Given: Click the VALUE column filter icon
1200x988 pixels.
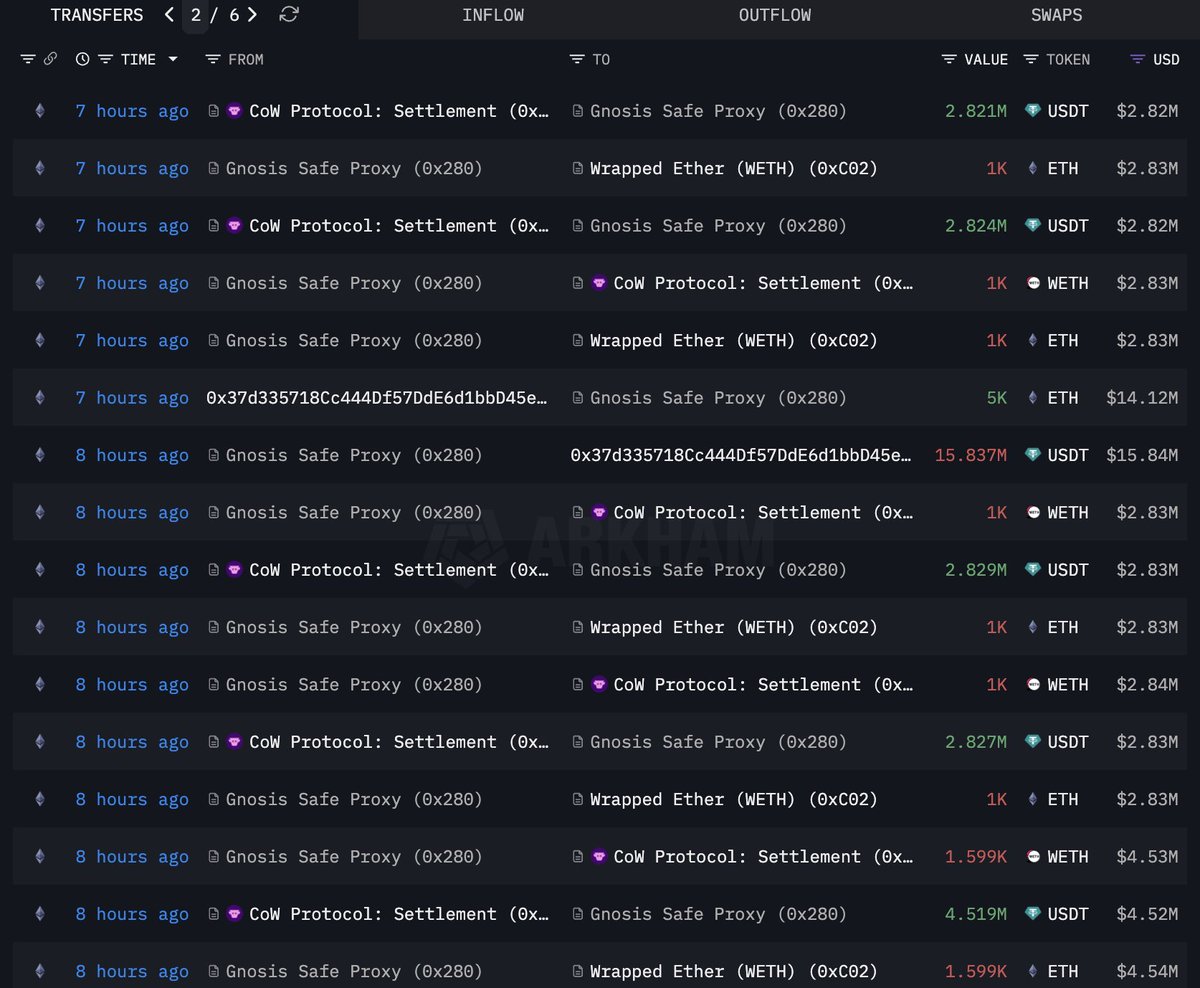Looking at the screenshot, I should [x=949, y=60].
